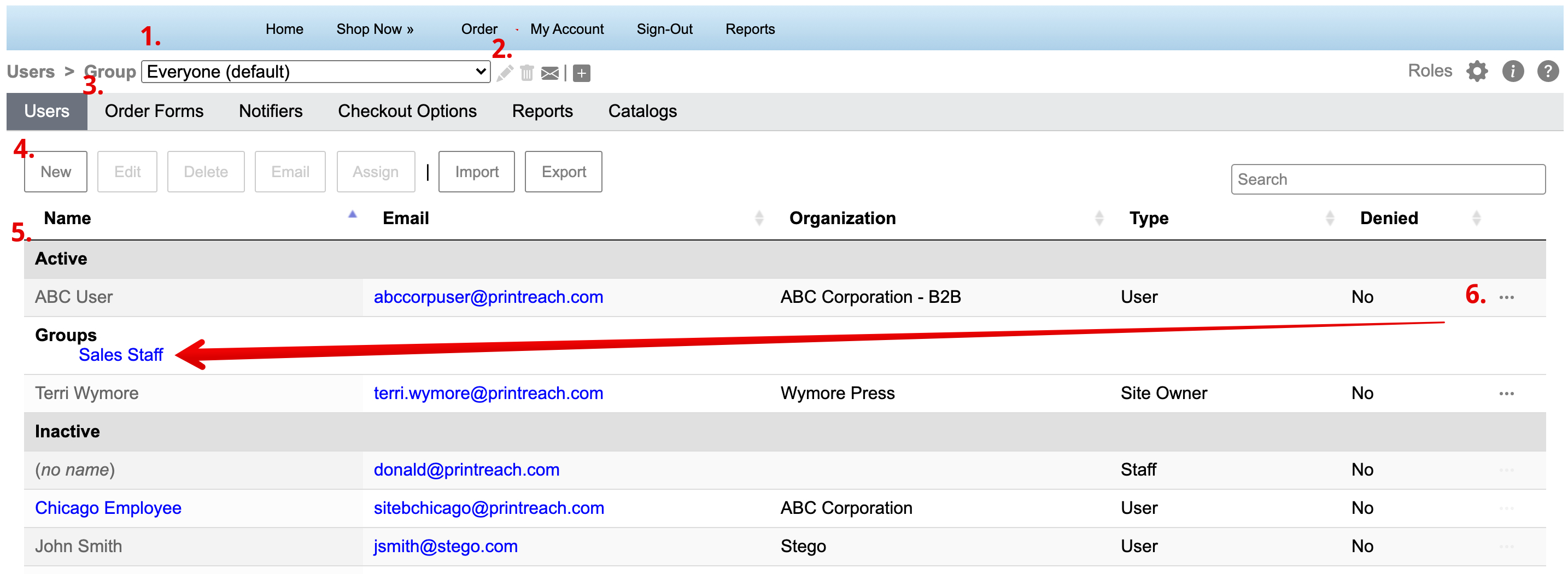Click the Site Owner type cell

coord(1164,394)
